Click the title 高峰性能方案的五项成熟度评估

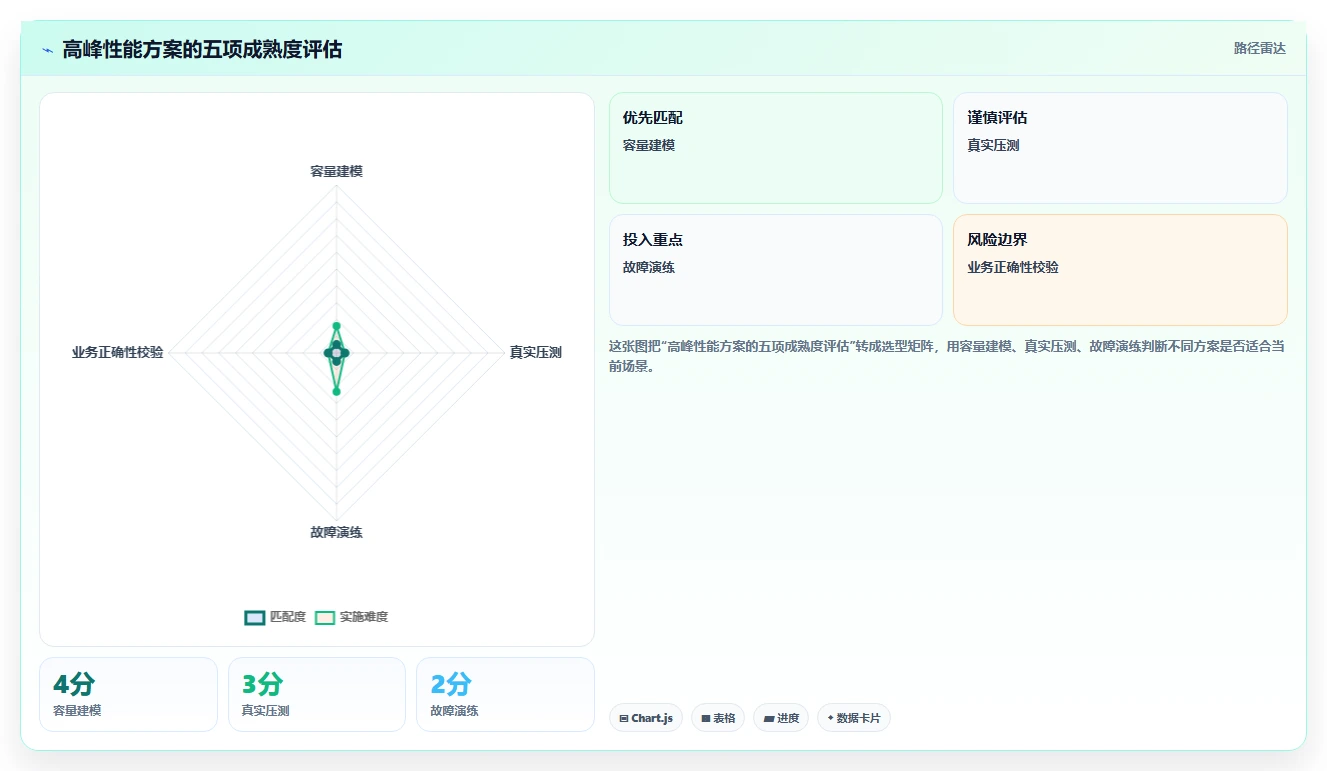202,49
